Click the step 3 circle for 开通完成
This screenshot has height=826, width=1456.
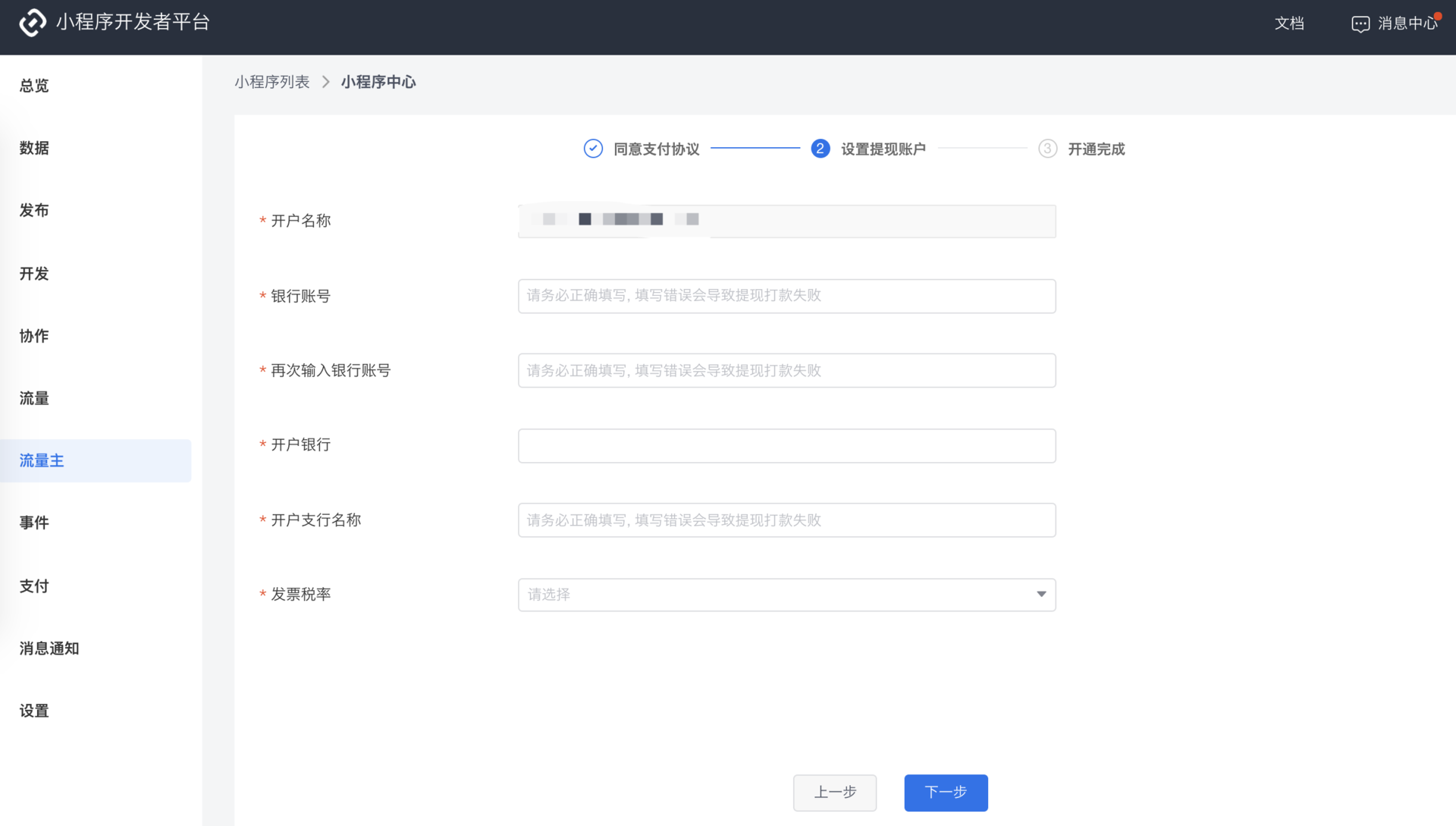[1047, 149]
